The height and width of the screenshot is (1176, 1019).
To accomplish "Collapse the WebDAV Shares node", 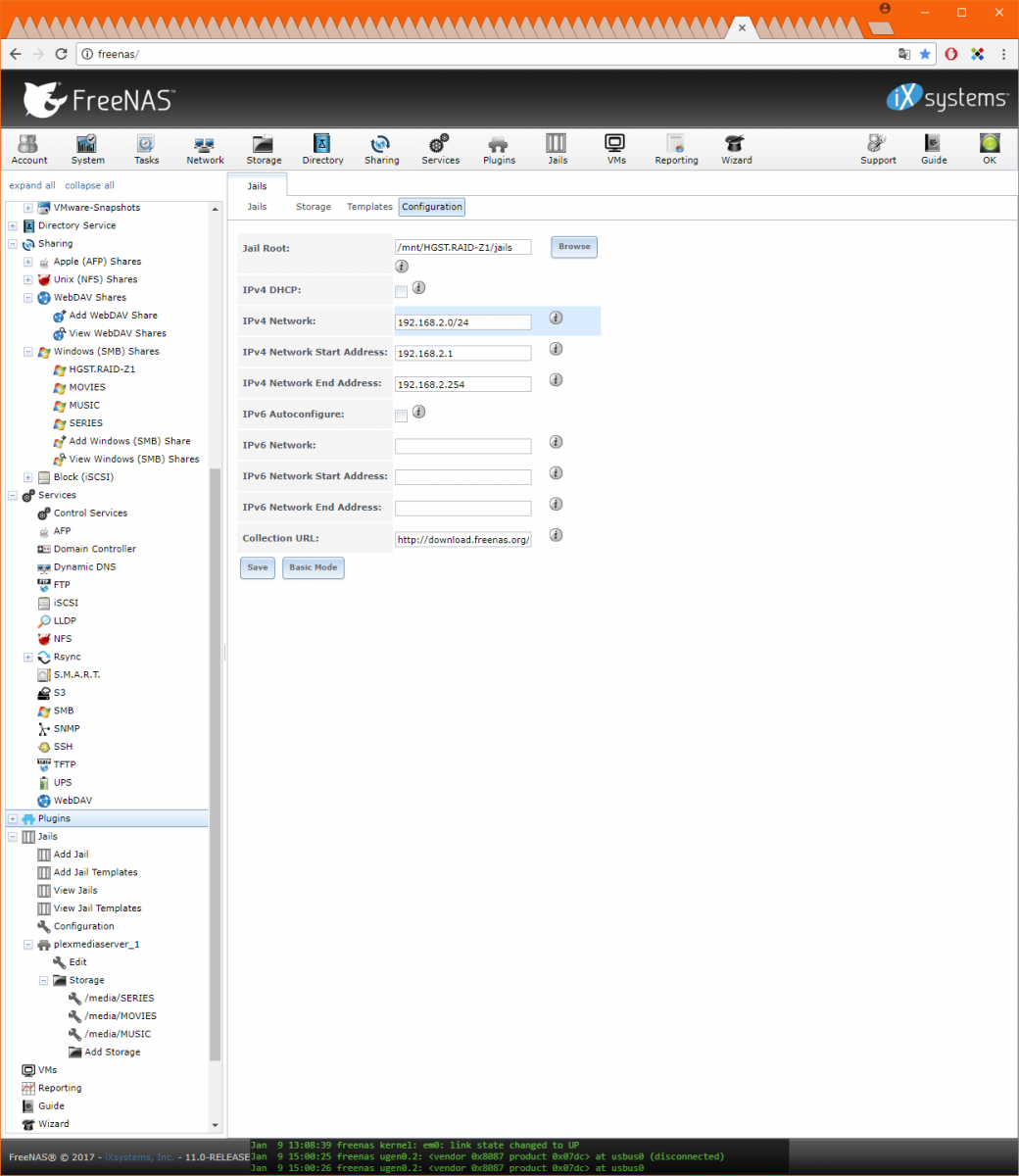I will (x=28, y=298).
